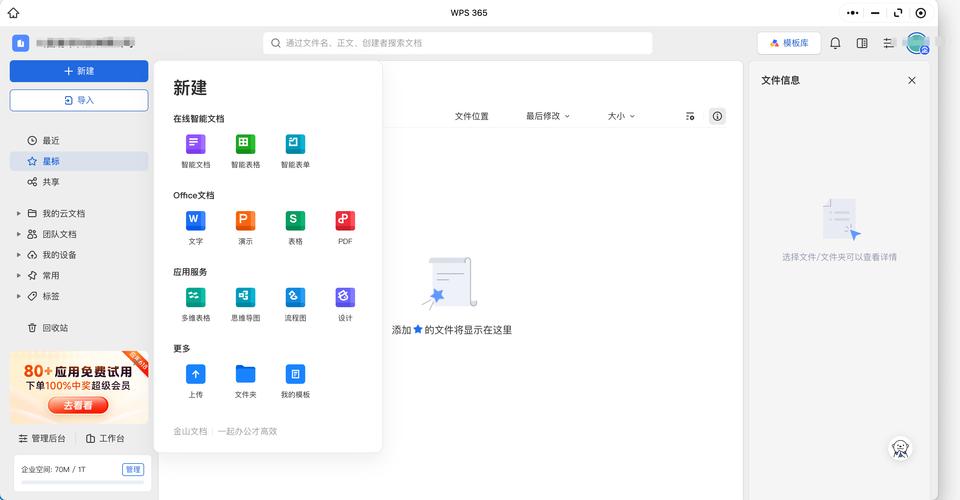Image resolution: width=960 pixels, height=500 pixels.
Task: Open the title bar more options (•••)
Action: tap(853, 13)
